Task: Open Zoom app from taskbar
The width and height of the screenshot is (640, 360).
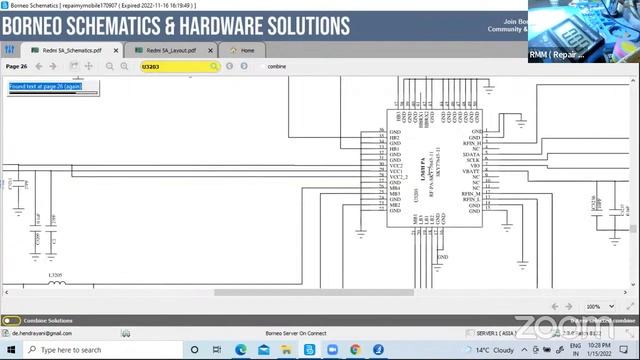Action: click(332, 350)
